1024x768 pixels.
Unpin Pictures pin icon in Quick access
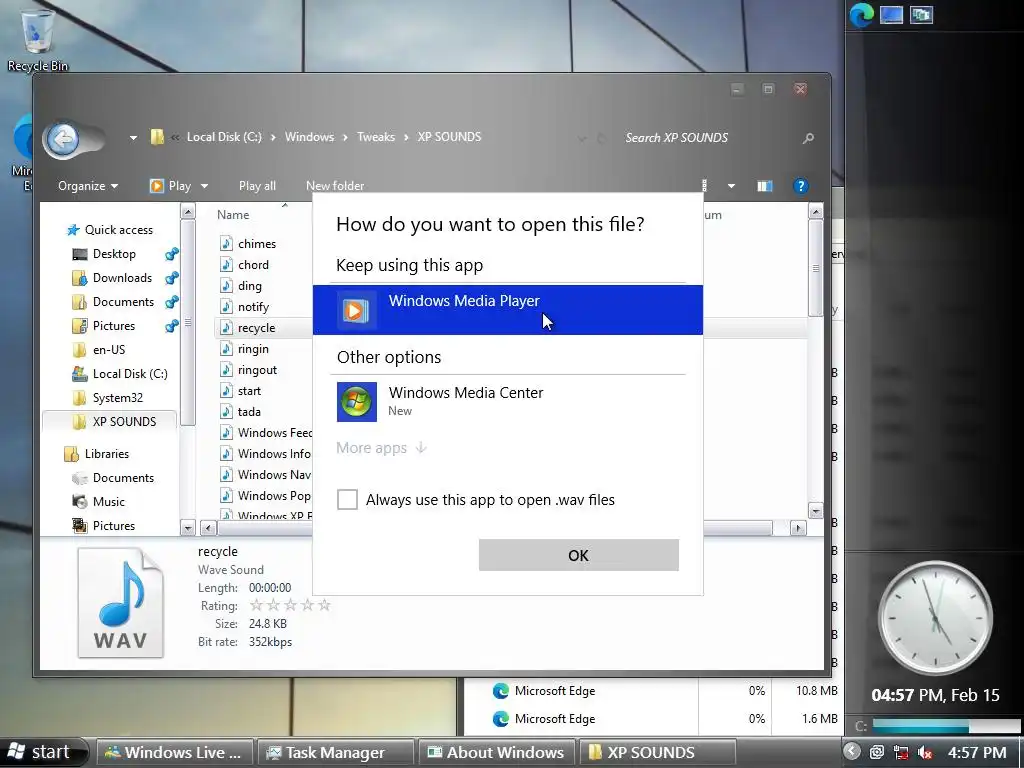(172, 326)
